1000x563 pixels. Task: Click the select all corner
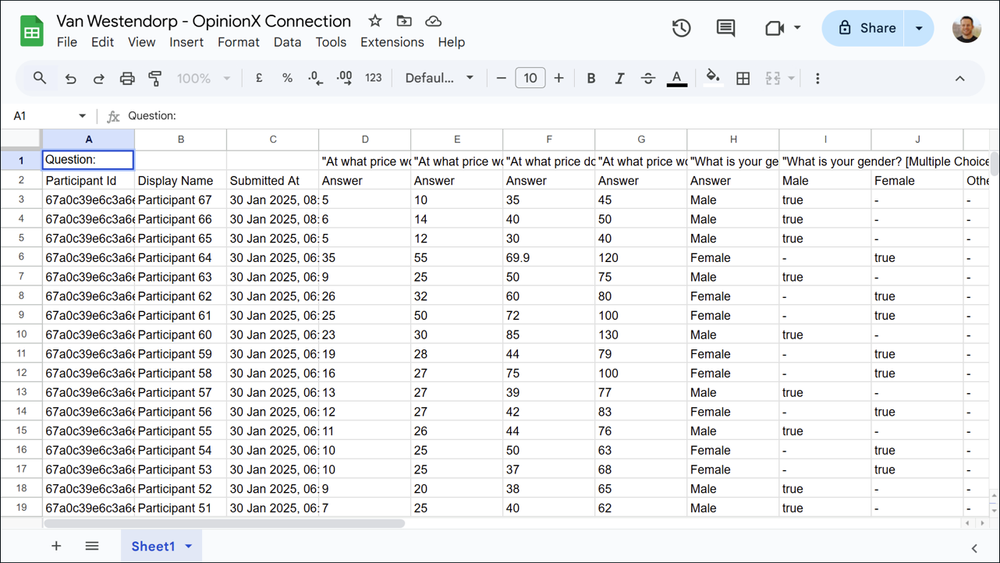point(21,139)
